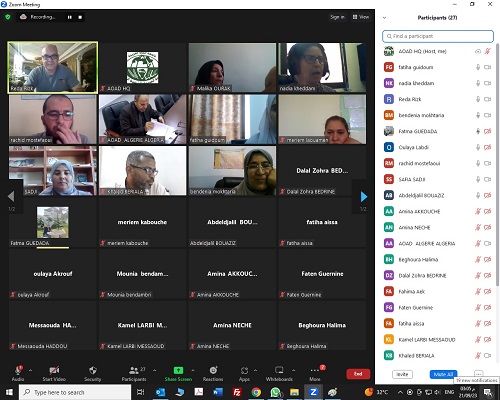Open the View layout menu
The width and height of the screenshot is (500, 400).
click(x=361, y=17)
